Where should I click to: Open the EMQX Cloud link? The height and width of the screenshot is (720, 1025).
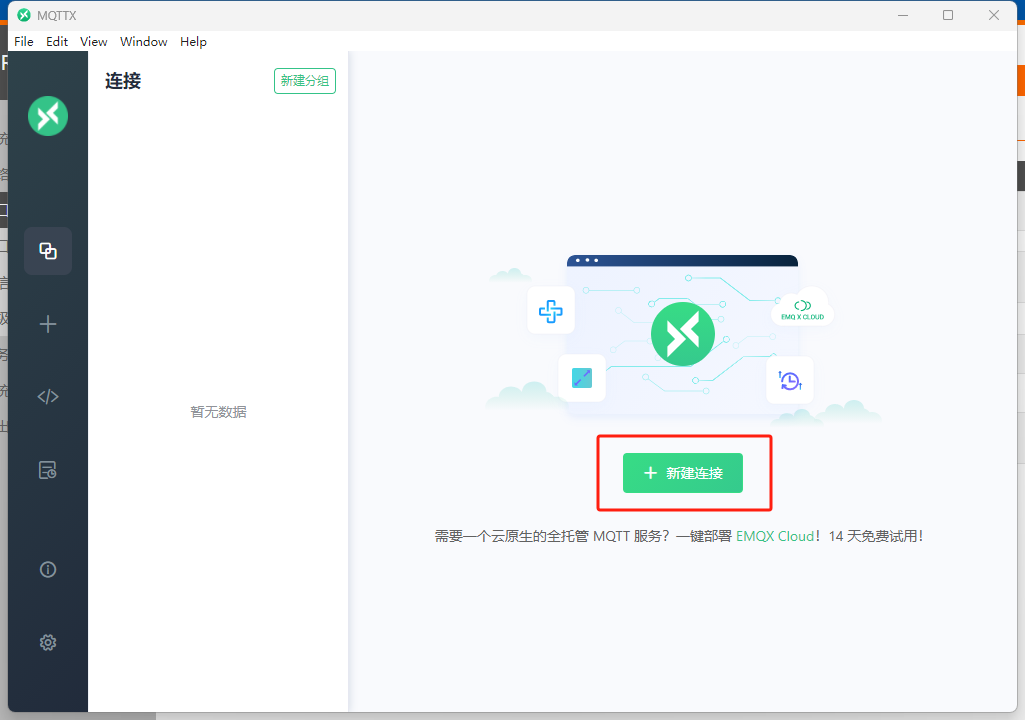click(775, 536)
